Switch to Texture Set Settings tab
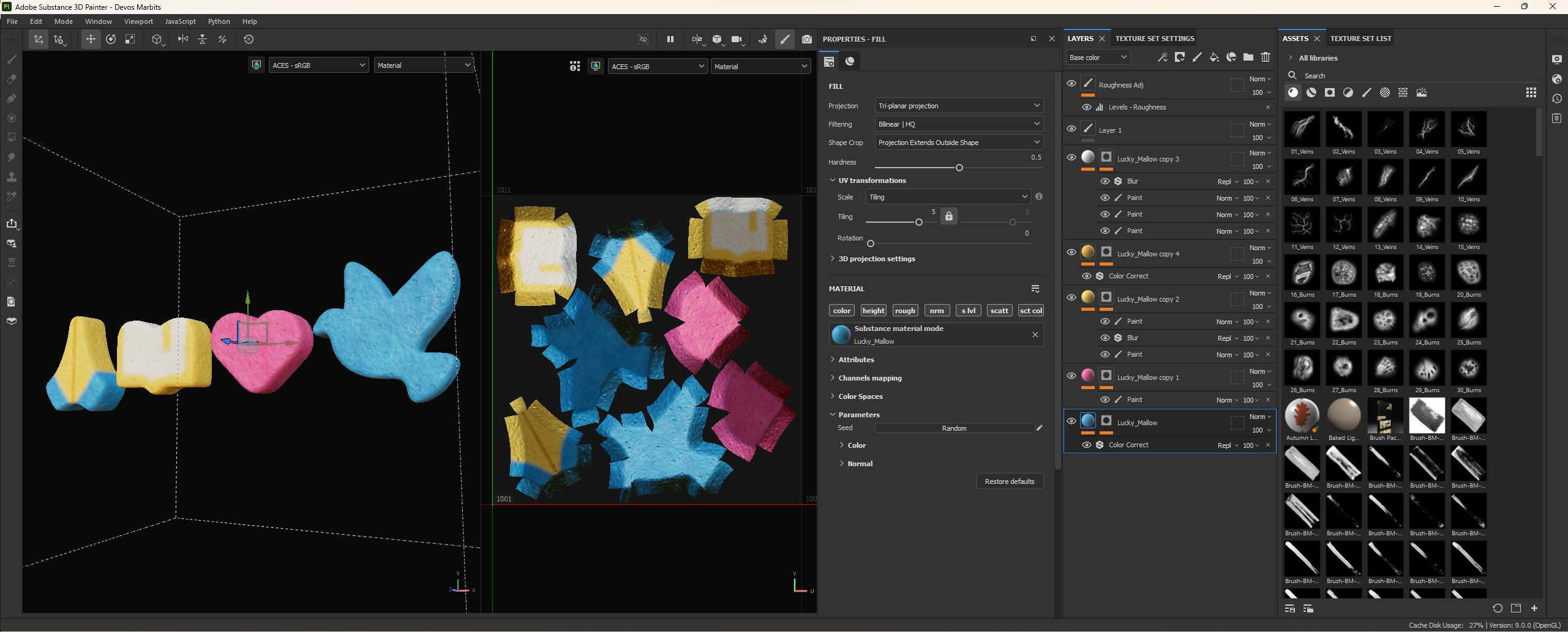Image resolution: width=1568 pixels, height=632 pixels. pyautogui.click(x=1155, y=39)
